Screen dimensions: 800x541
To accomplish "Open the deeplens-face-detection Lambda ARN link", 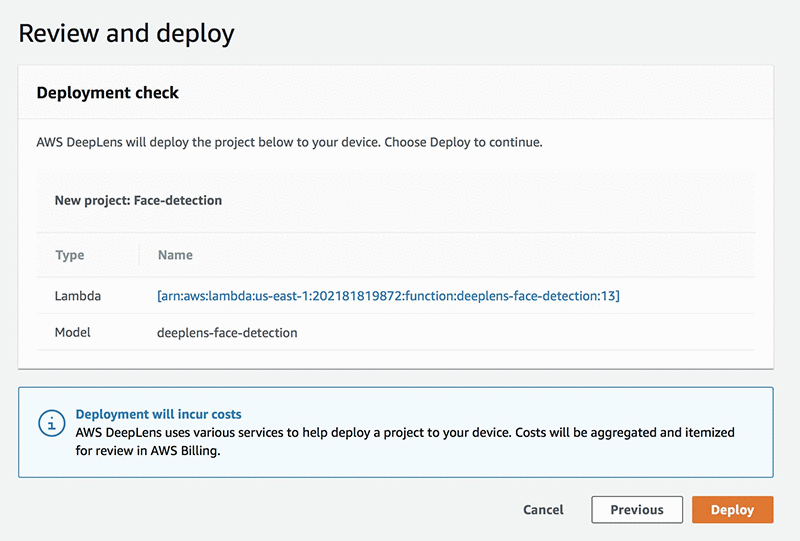I will click(389, 295).
